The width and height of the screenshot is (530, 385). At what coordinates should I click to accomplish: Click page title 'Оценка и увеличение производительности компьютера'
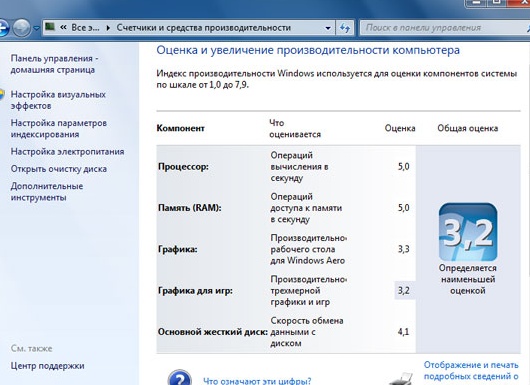(x=308, y=50)
